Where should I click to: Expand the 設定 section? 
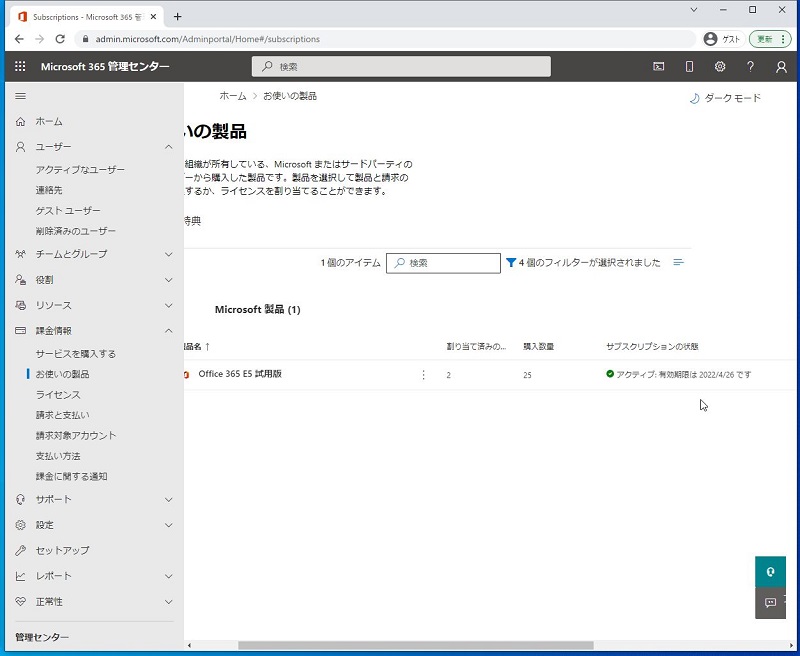click(x=169, y=525)
